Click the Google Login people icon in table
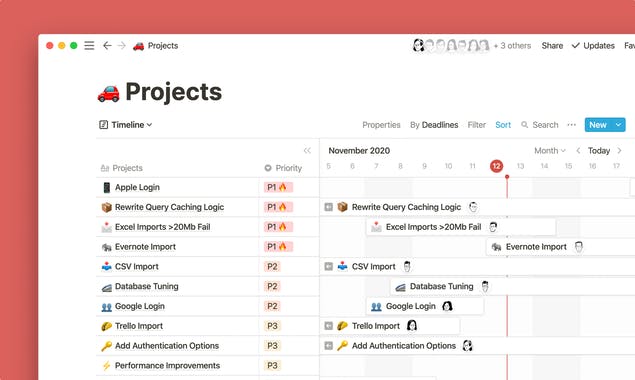The width and height of the screenshot is (635, 380). pos(107,307)
